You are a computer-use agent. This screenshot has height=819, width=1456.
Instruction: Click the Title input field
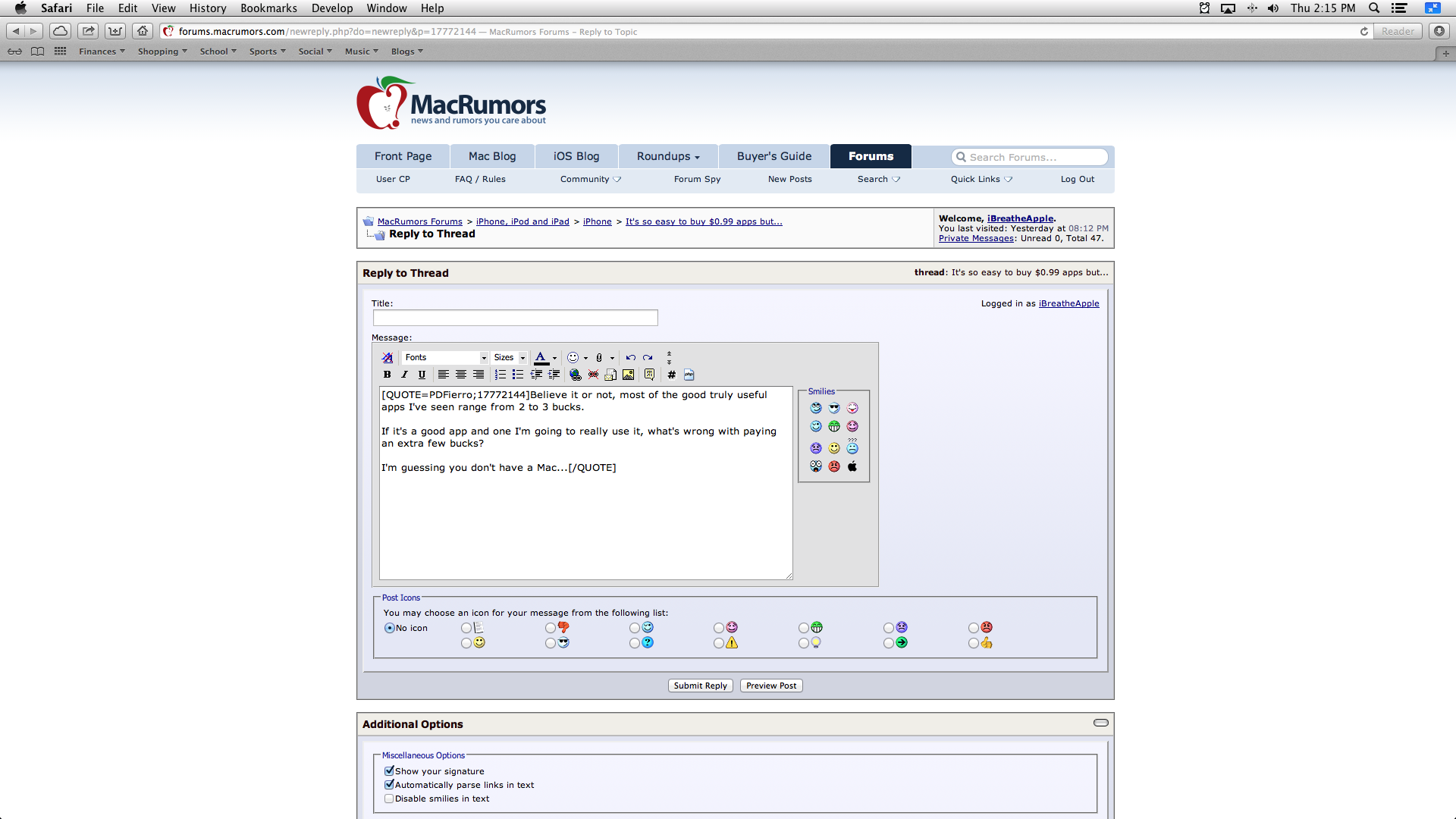(x=516, y=318)
